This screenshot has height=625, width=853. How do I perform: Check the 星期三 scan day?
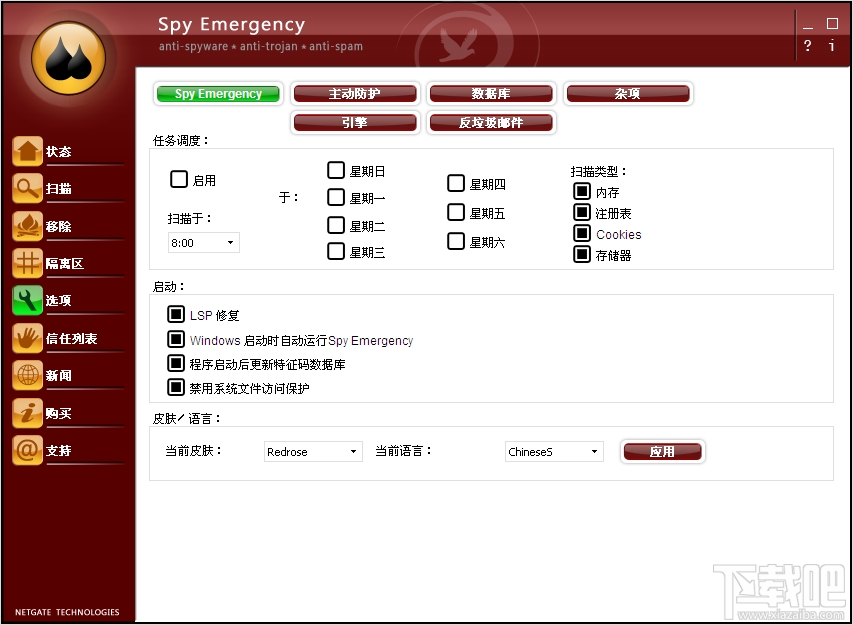tap(335, 251)
